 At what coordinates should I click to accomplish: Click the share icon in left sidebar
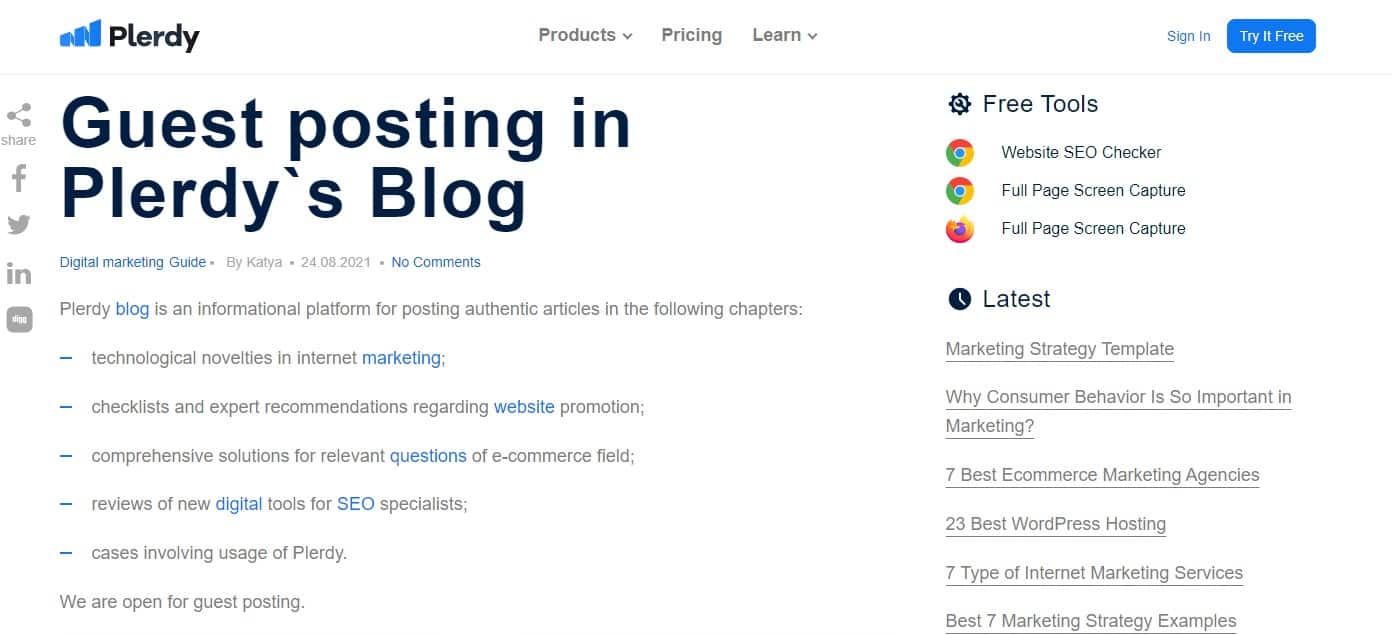tap(19, 115)
